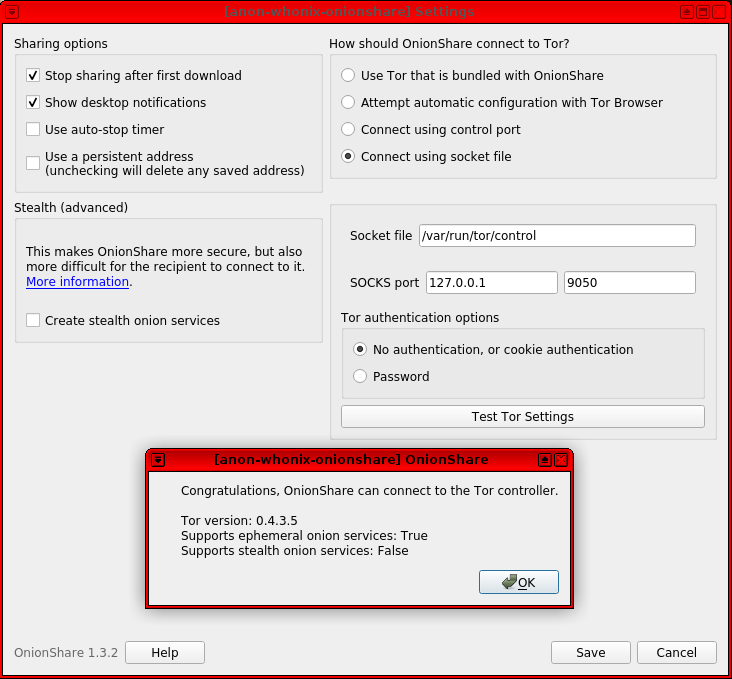Viewport: 732px width, 679px height.
Task: Open the More information link
Action: [77, 282]
